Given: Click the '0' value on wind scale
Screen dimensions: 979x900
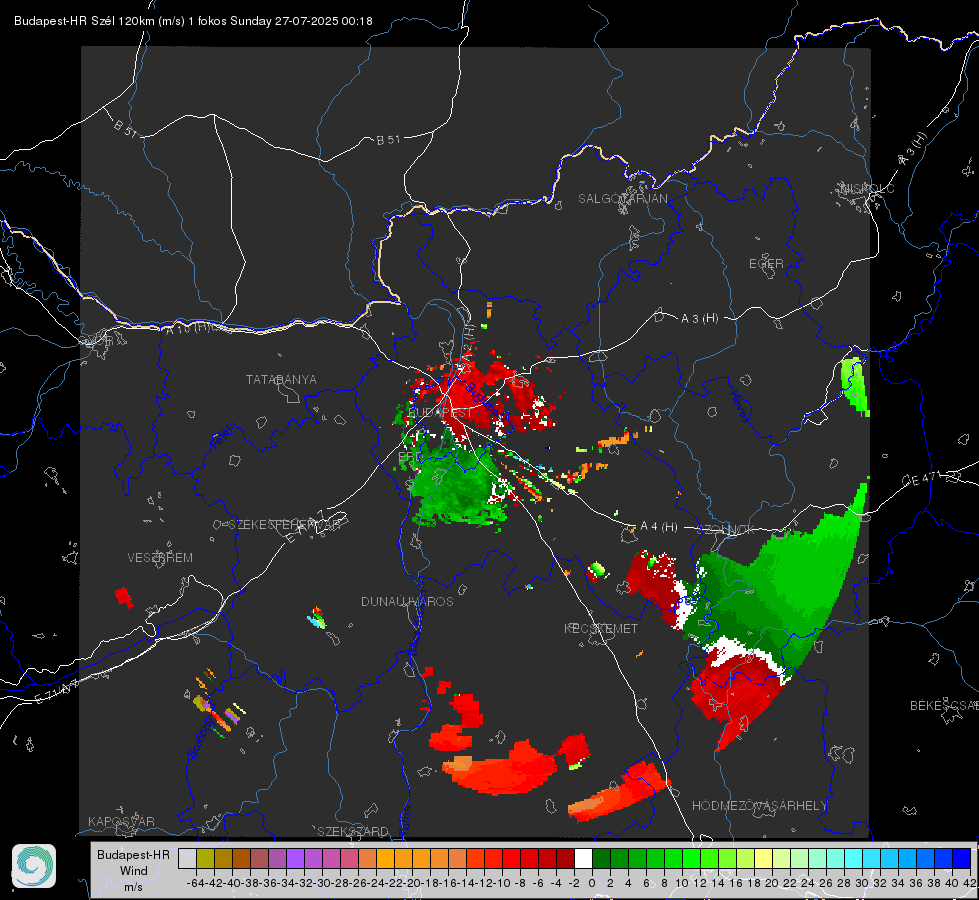Looking at the screenshot, I should (x=592, y=883).
